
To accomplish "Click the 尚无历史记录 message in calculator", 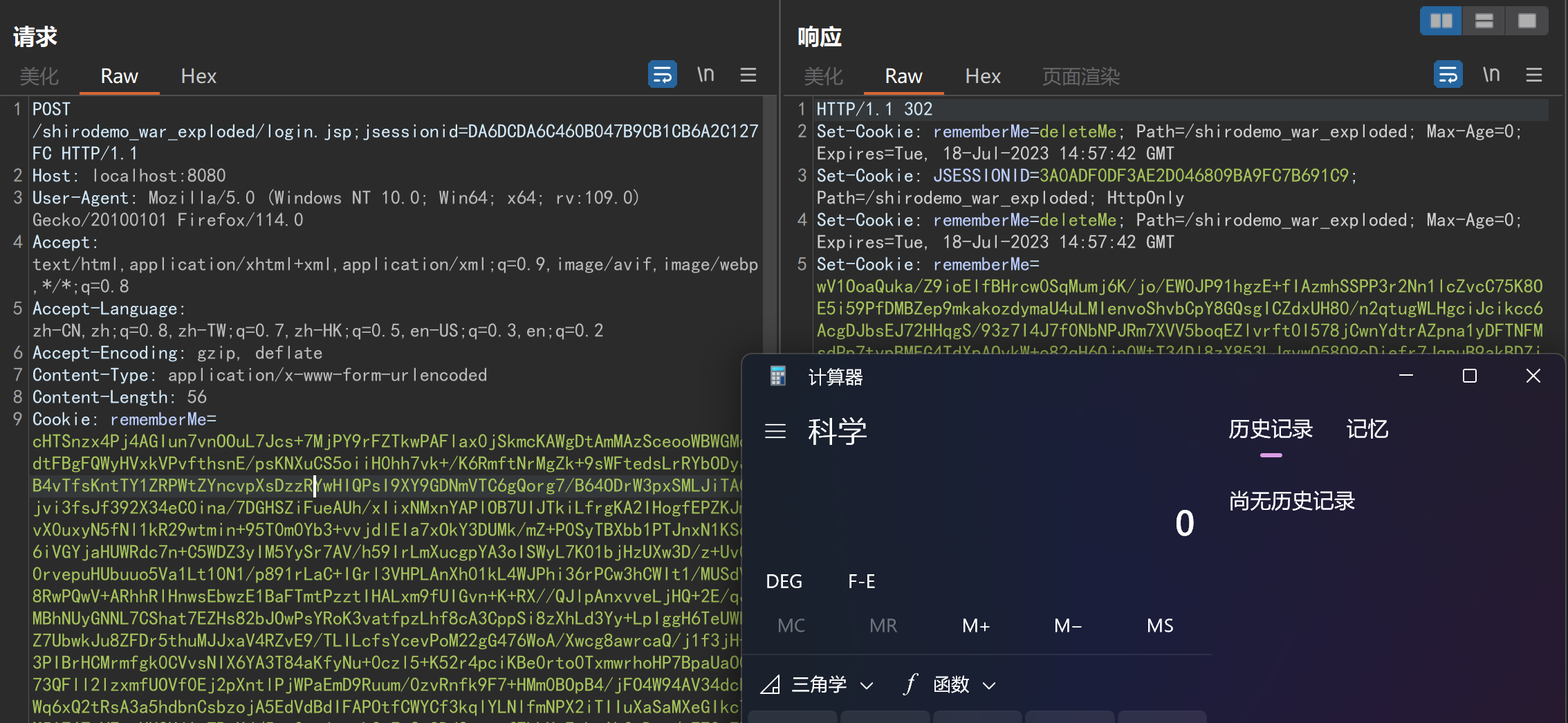I will (x=1291, y=501).
